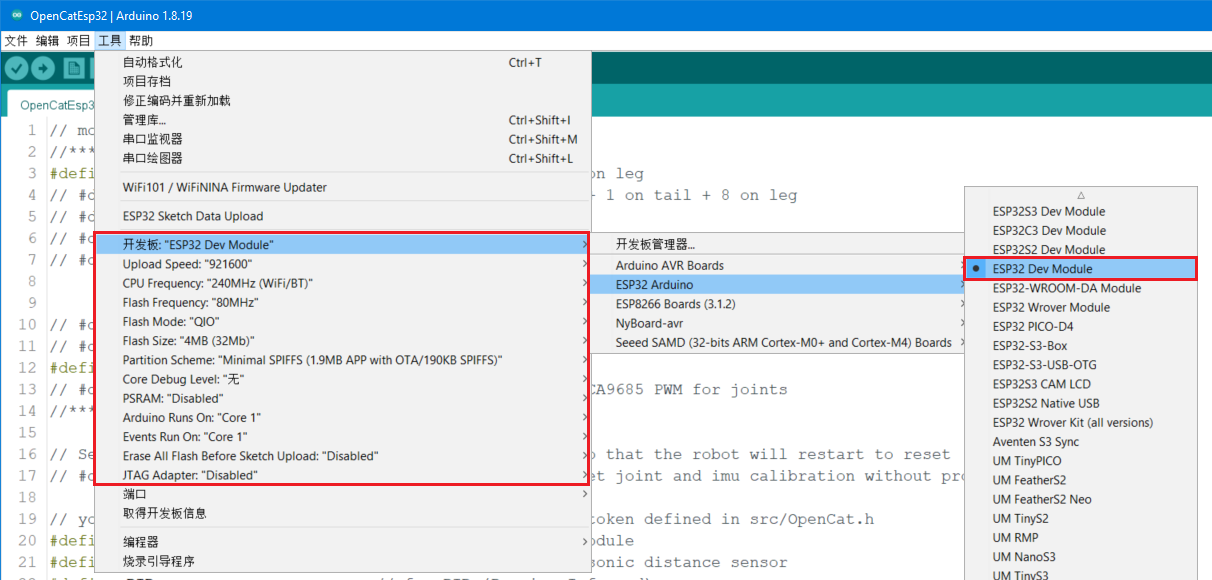Open the 文件 menu

click(16, 41)
